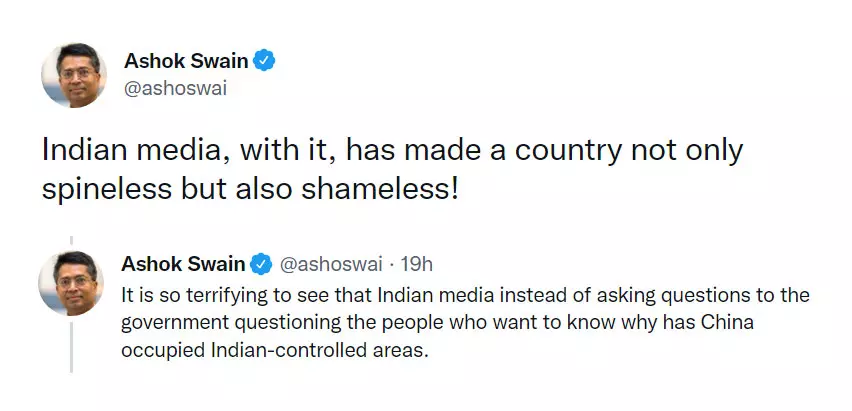This screenshot has height=411, width=852.
Task: Open the 19h timestamp link
Action: tap(416, 264)
